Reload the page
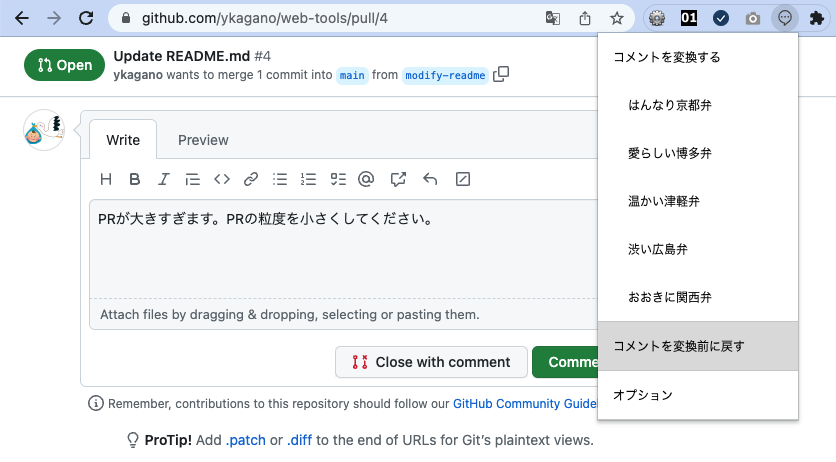Viewport: 836px width, 462px height. click(86, 18)
